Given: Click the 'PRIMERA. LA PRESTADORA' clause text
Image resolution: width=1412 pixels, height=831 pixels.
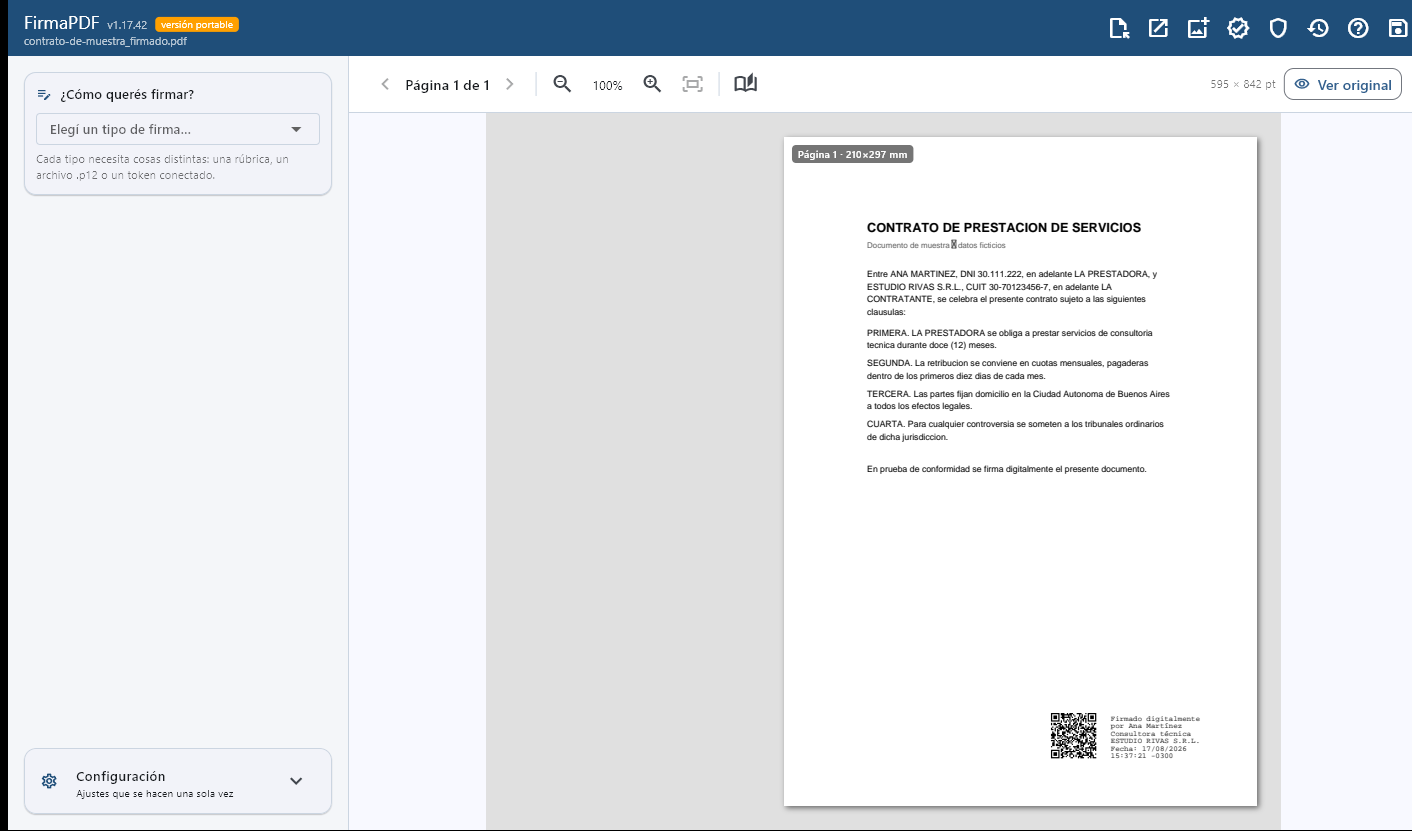Looking at the screenshot, I should pyautogui.click(x=1010, y=338).
